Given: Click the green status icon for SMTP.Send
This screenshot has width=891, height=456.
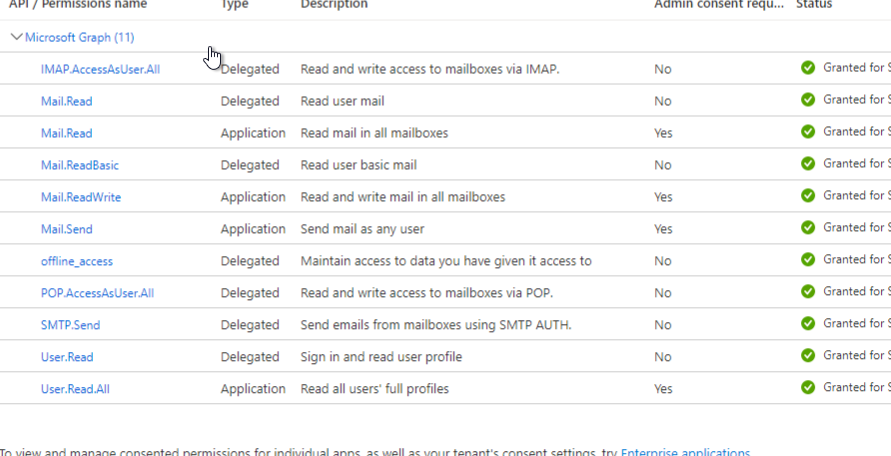Looking at the screenshot, I should [x=807, y=324].
